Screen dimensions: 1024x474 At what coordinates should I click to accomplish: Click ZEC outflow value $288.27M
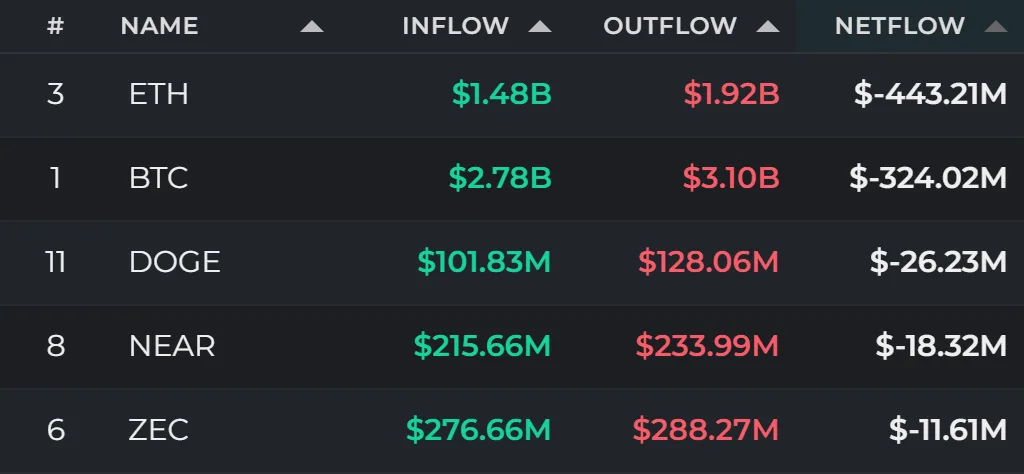coord(706,430)
